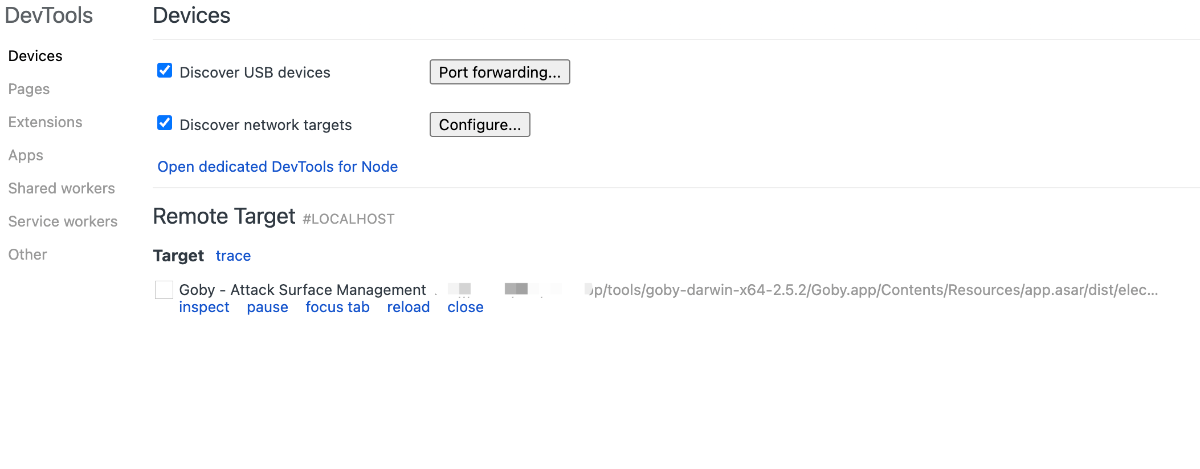Viewport: 1200px width, 469px height.
Task: Inspect the Goby remote target
Action: click(x=204, y=307)
